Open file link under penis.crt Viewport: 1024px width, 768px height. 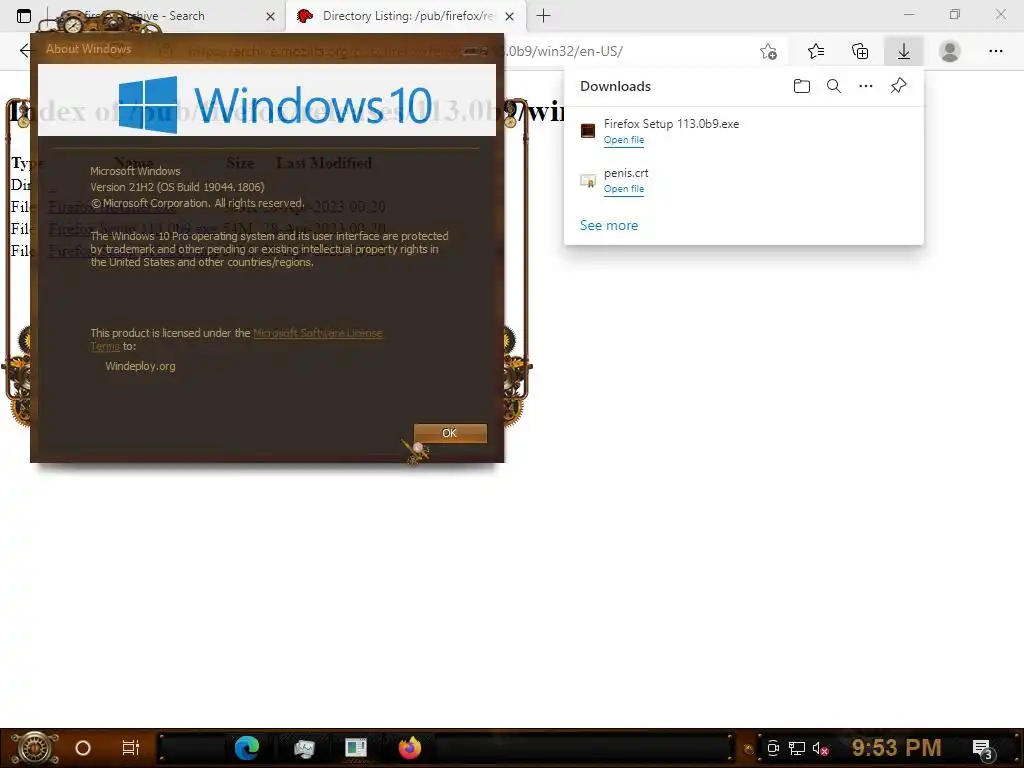[624, 189]
